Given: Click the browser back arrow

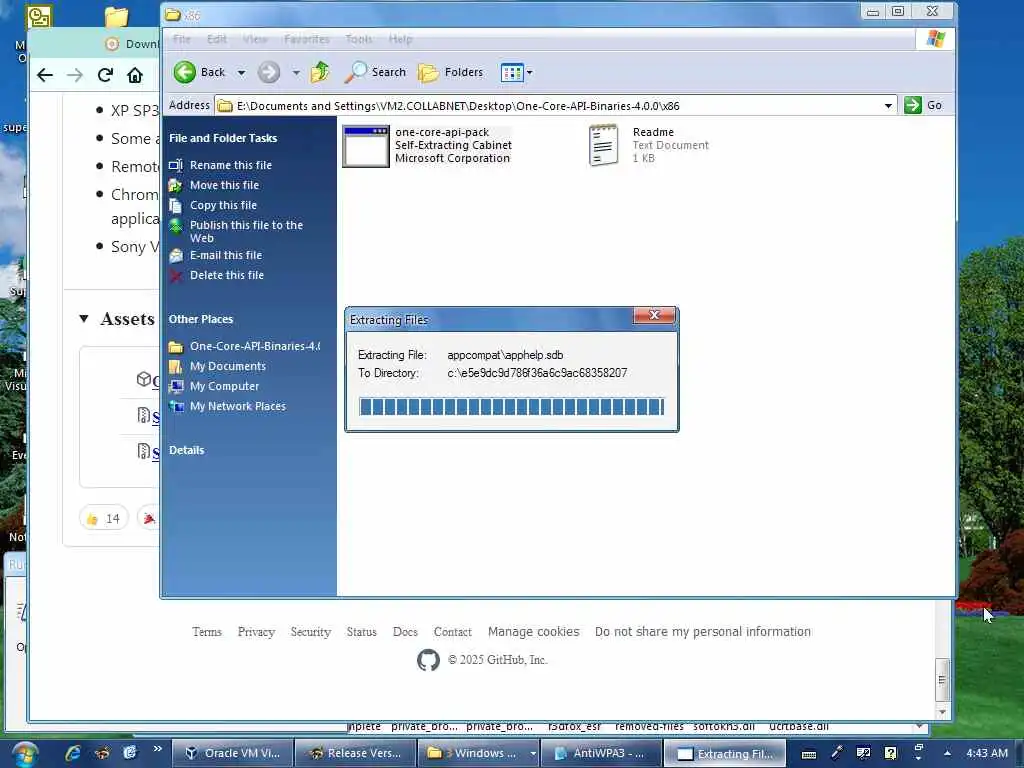Looking at the screenshot, I should [x=44, y=75].
